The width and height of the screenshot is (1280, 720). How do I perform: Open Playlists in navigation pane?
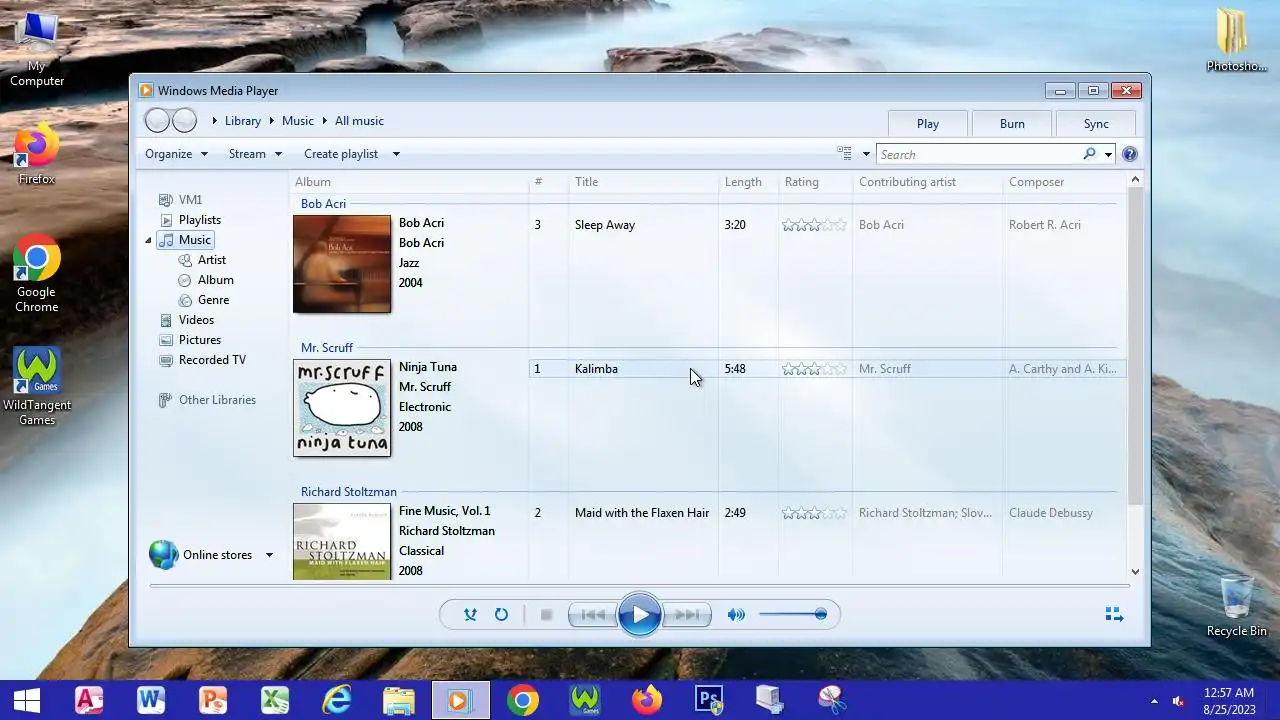tap(200, 220)
